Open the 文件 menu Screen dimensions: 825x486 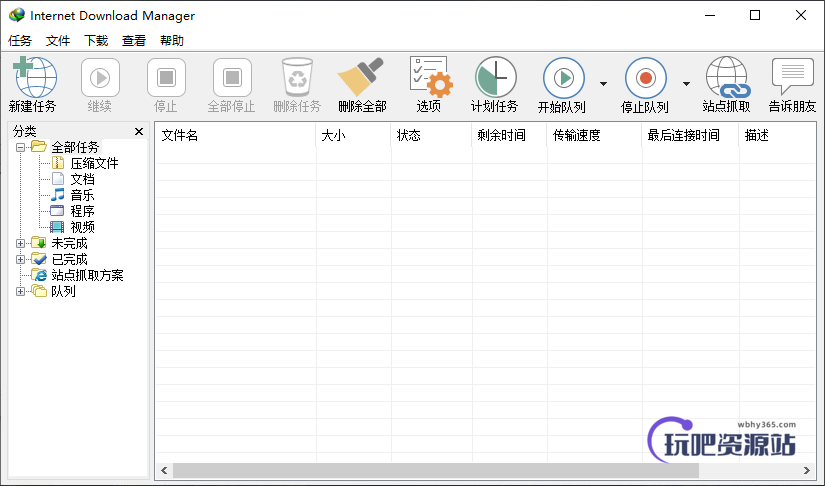[x=58, y=40]
